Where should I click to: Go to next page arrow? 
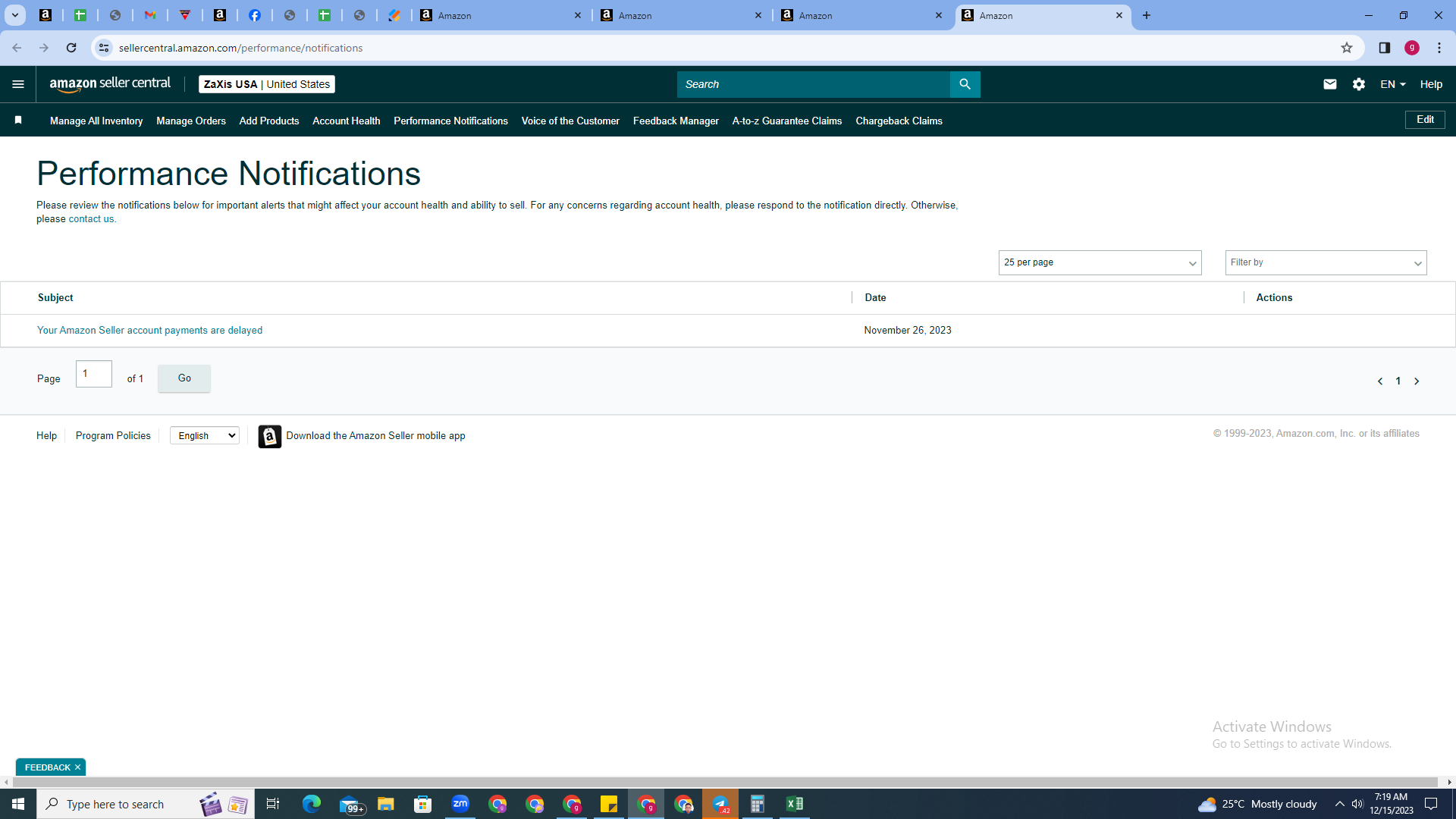[x=1417, y=381]
